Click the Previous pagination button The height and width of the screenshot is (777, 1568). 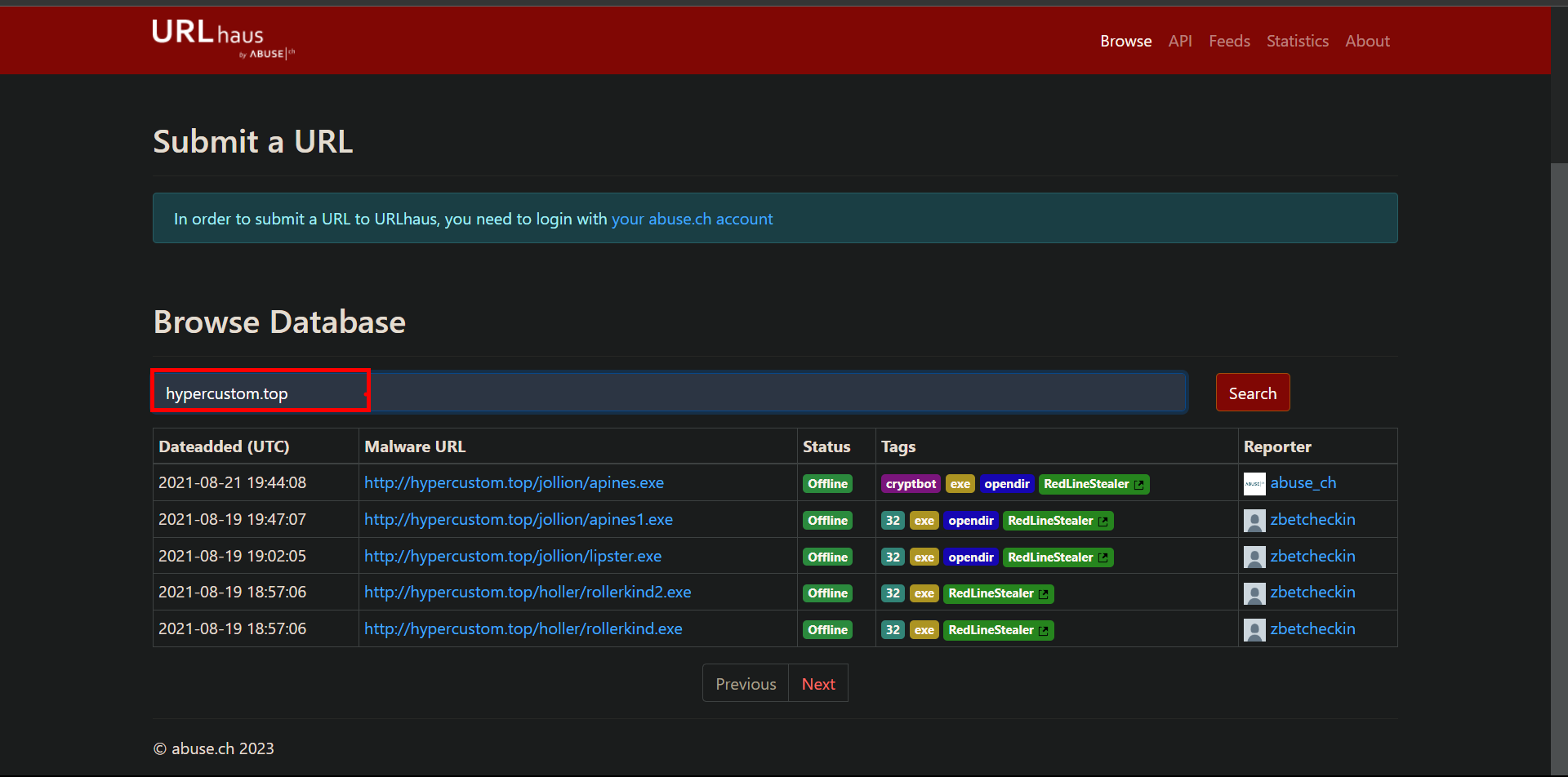[745, 684]
